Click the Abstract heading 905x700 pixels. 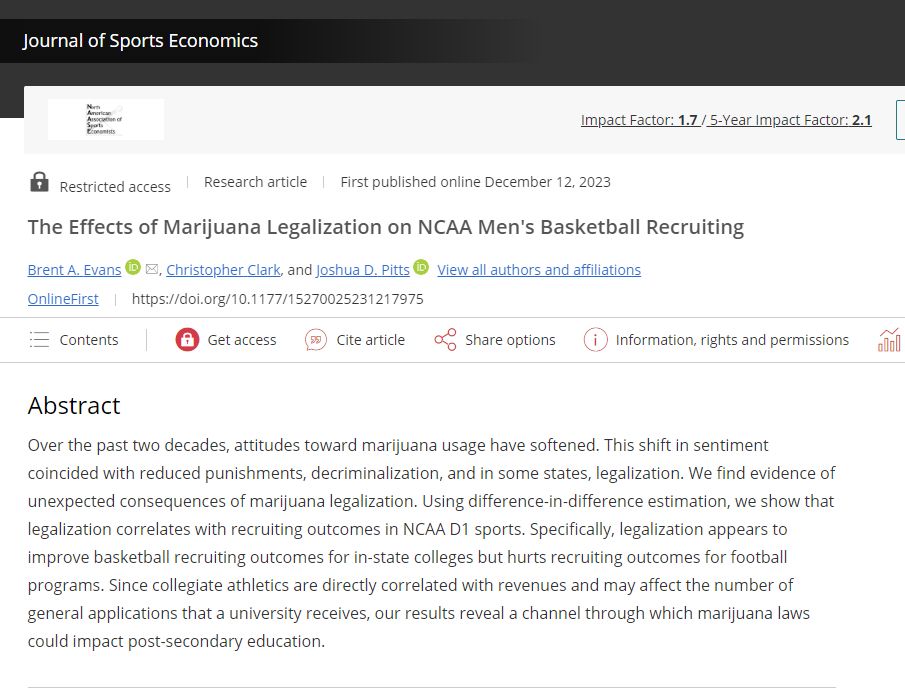pyautogui.click(x=74, y=406)
